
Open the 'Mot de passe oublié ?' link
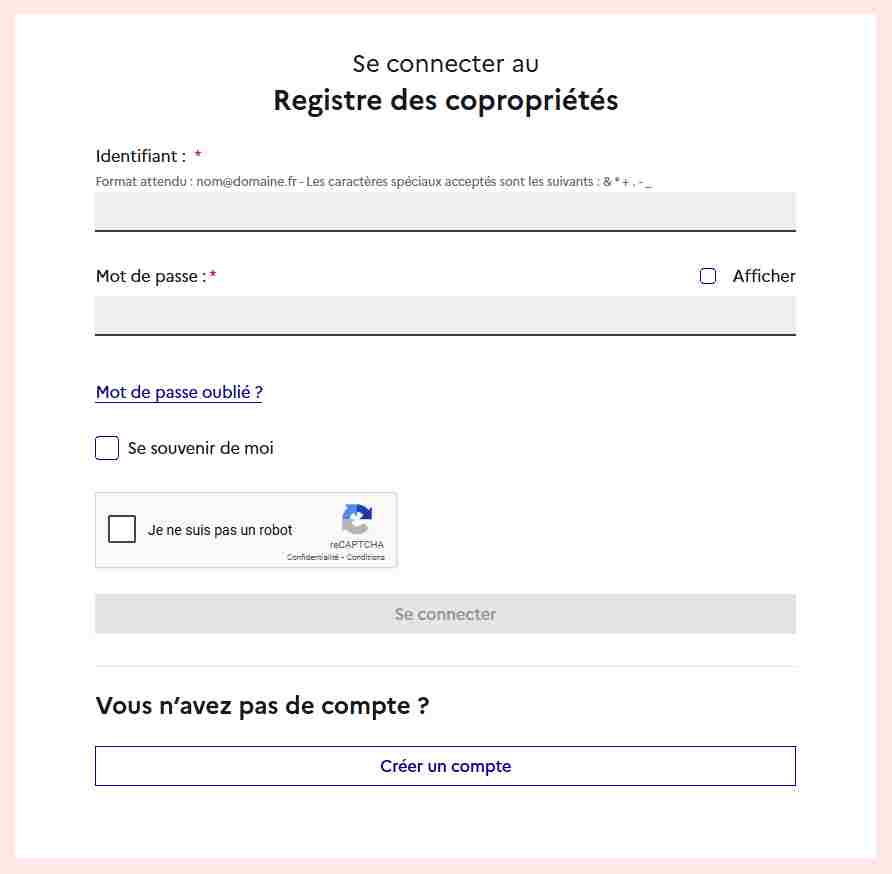coord(178,391)
